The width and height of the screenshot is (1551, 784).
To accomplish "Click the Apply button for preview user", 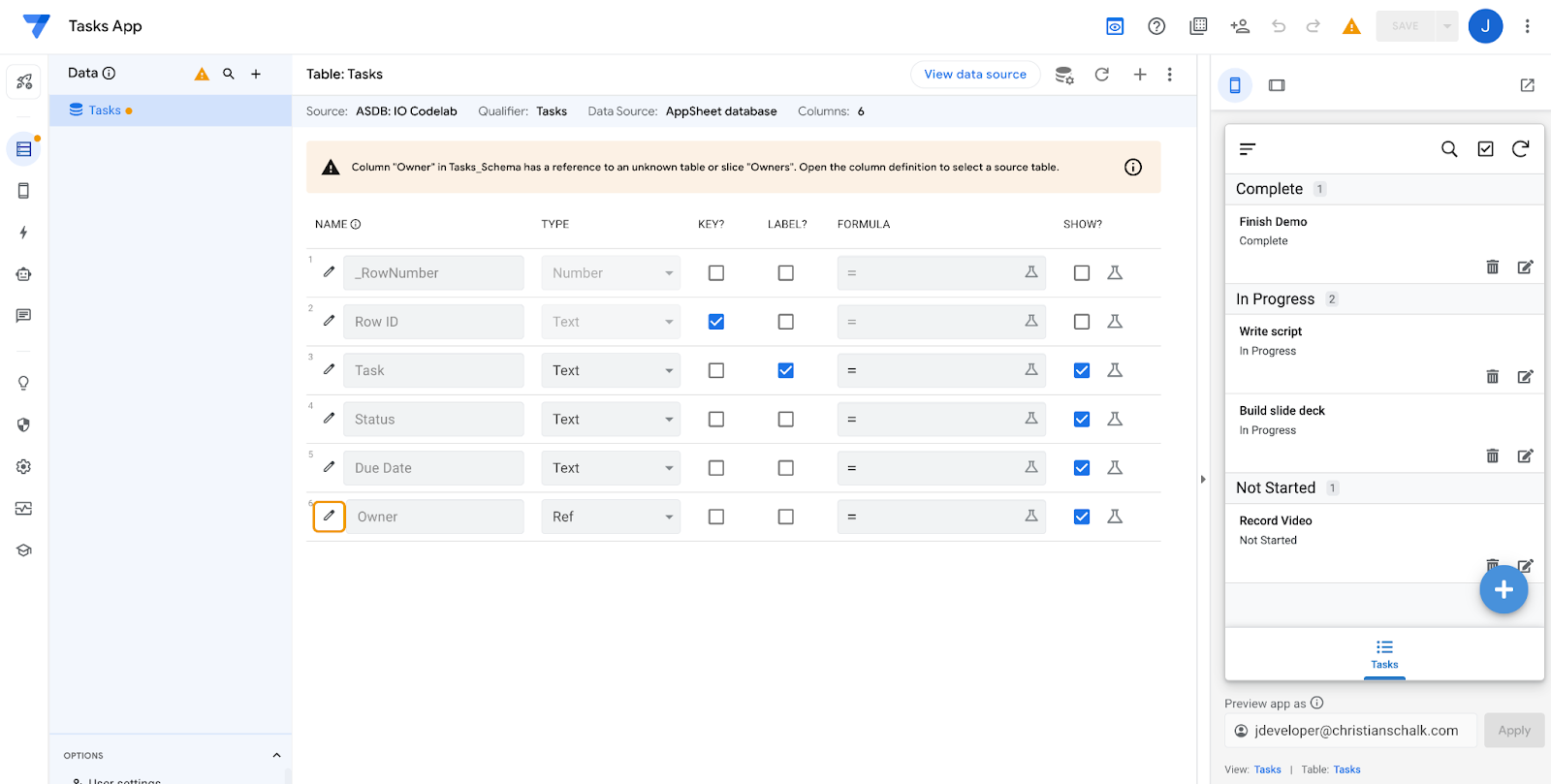I will 1513,731.
